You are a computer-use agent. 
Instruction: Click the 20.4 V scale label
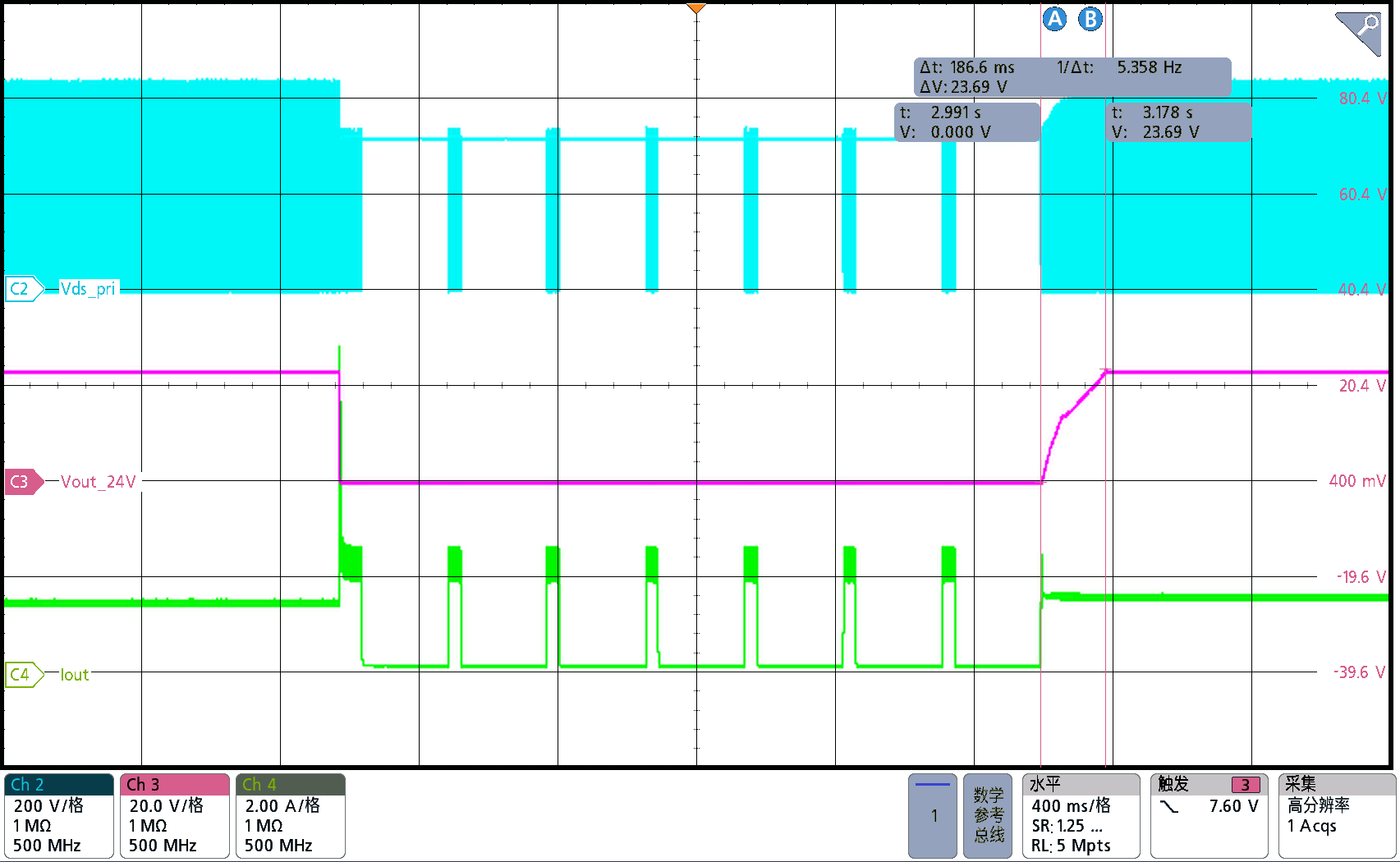point(1362,386)
